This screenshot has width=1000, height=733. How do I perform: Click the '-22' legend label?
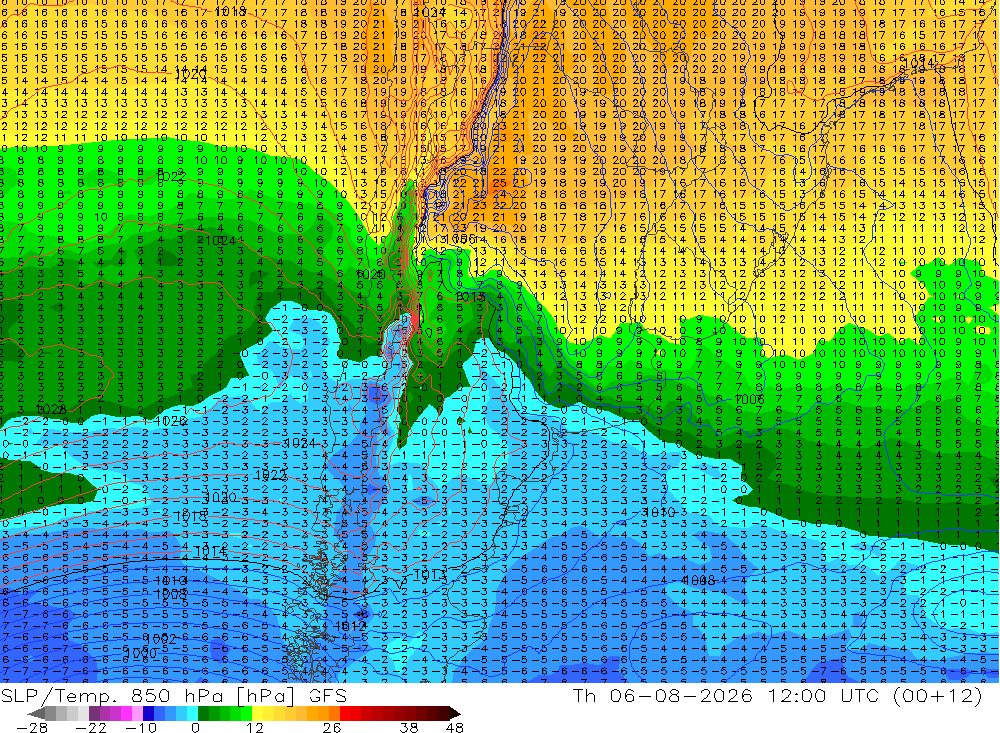pos(91,727)
